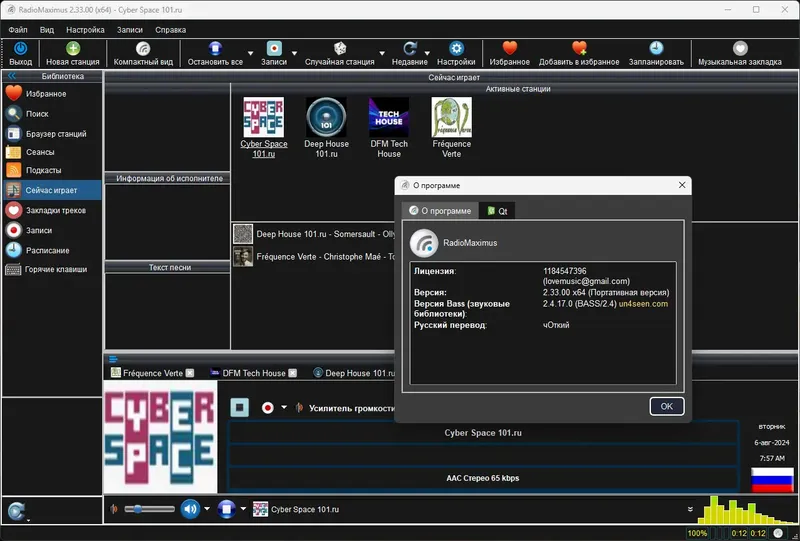Screen dimensions: 800x541
Task: Open dropdown next to the speaker button
Action: click(x=207, y=508)
